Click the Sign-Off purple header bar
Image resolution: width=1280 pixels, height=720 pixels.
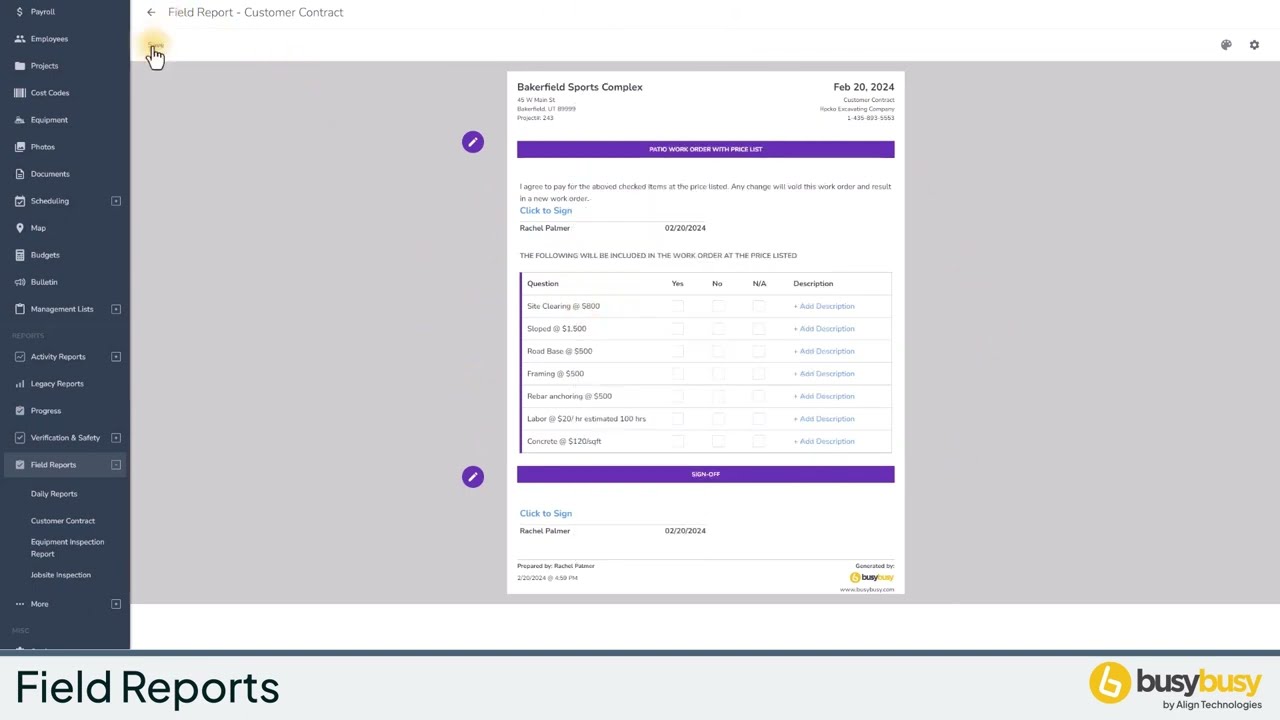tap(706, 474)
